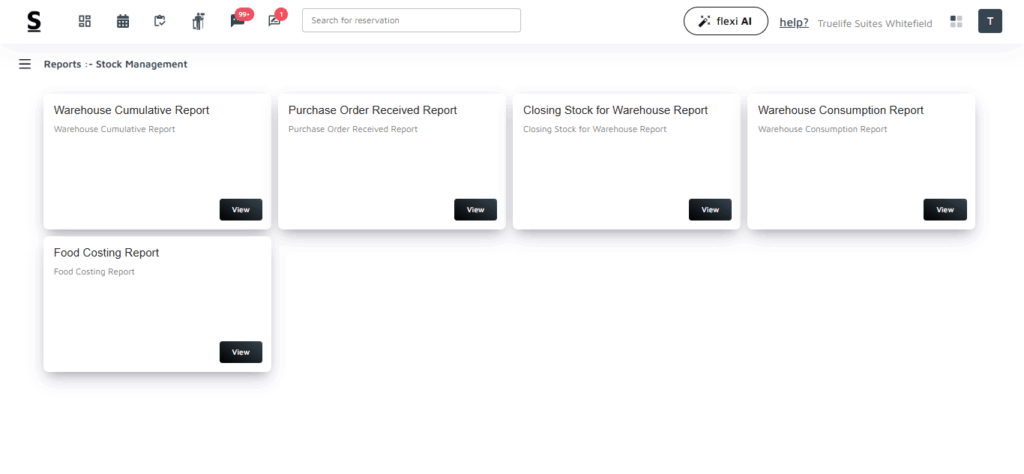Screen dimensions: 1024x474
Task: View the Warehouse Consumption Report
Action: pos(944,210)
